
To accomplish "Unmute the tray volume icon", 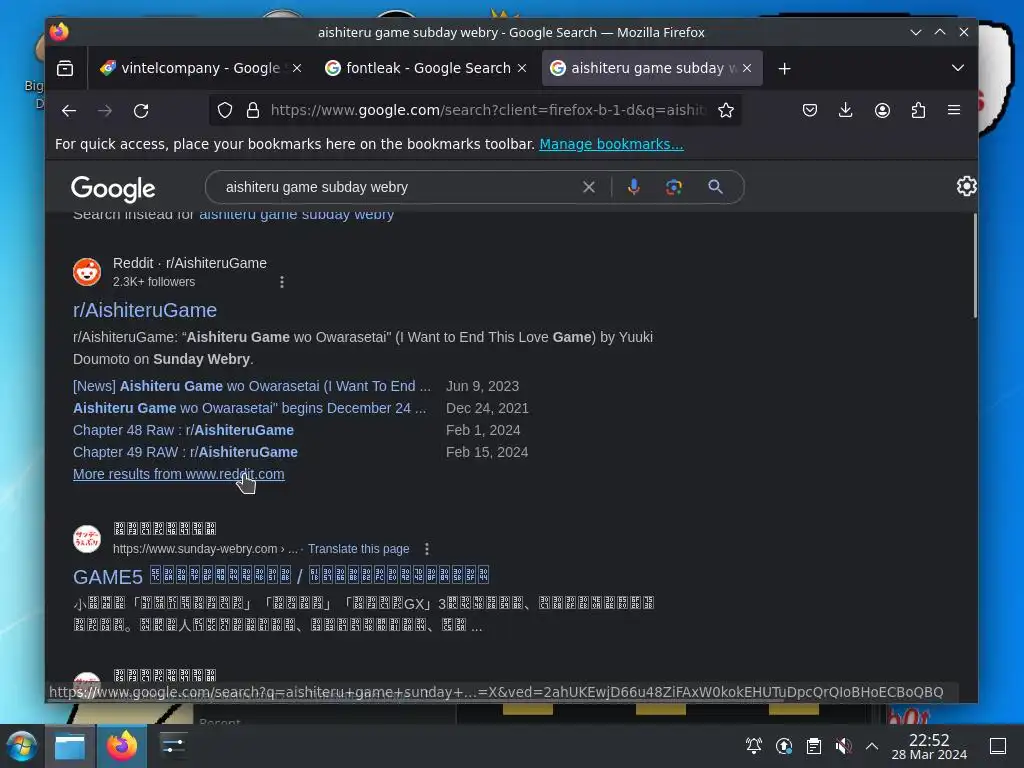I will pyautogui.click(x=843, y=746).
